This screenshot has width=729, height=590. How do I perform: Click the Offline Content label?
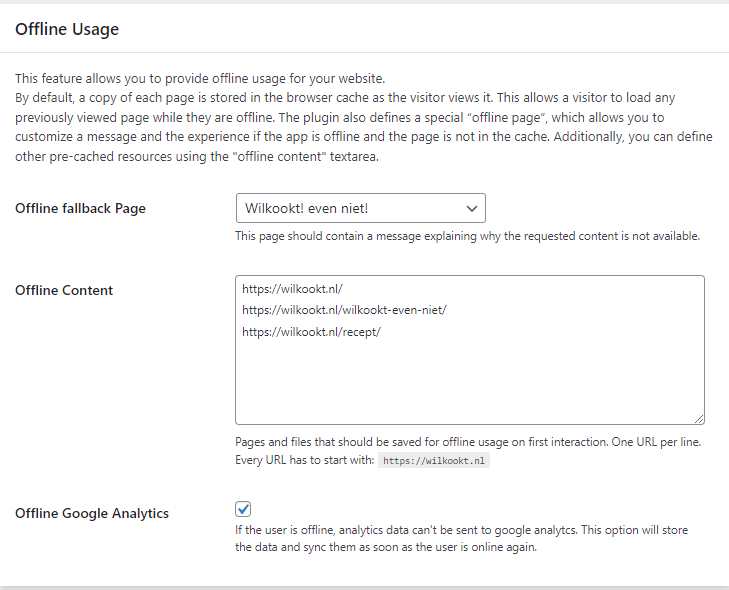(x=64, y=290)
